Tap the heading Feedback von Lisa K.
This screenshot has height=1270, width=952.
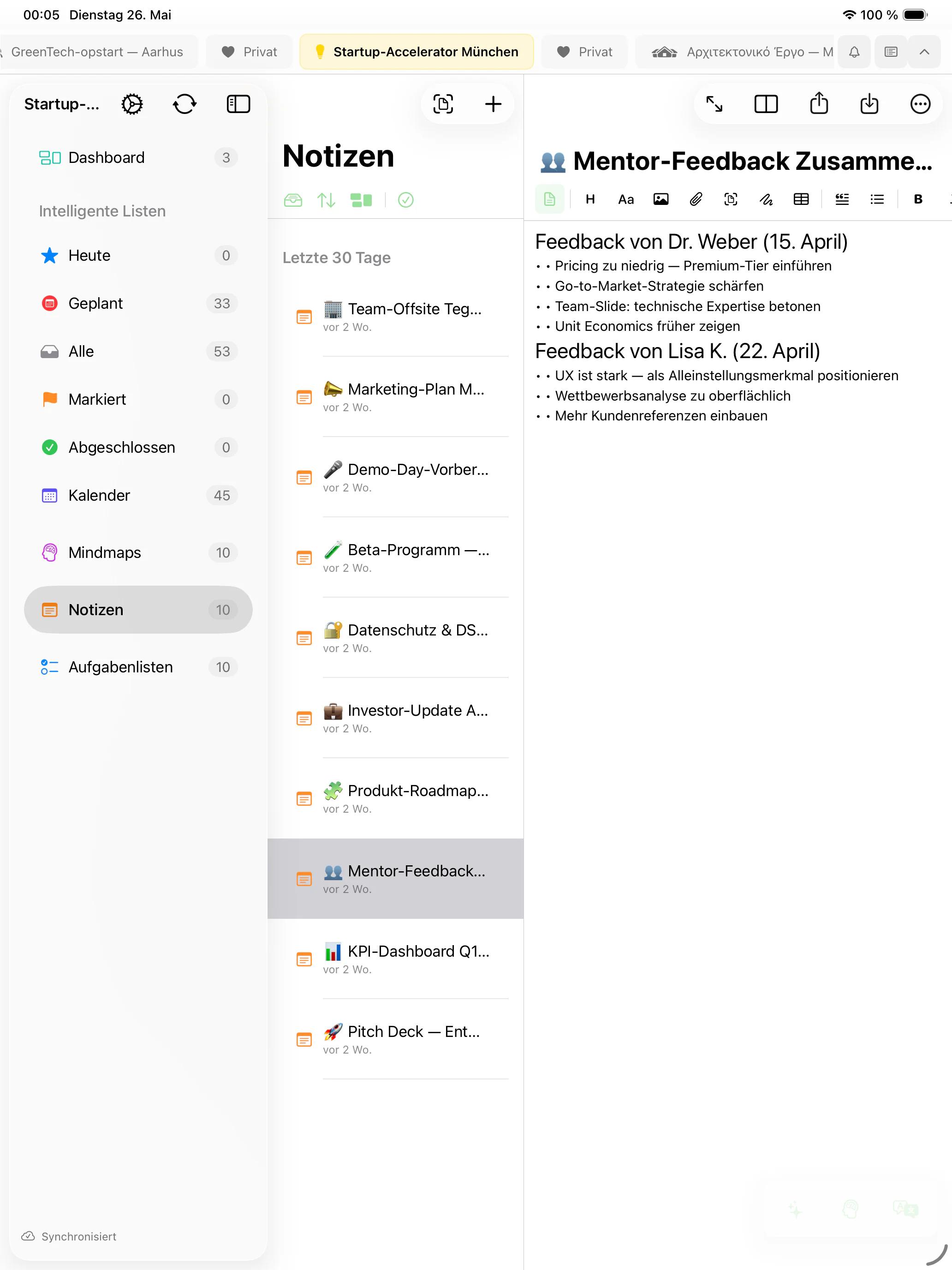(677, 351)
